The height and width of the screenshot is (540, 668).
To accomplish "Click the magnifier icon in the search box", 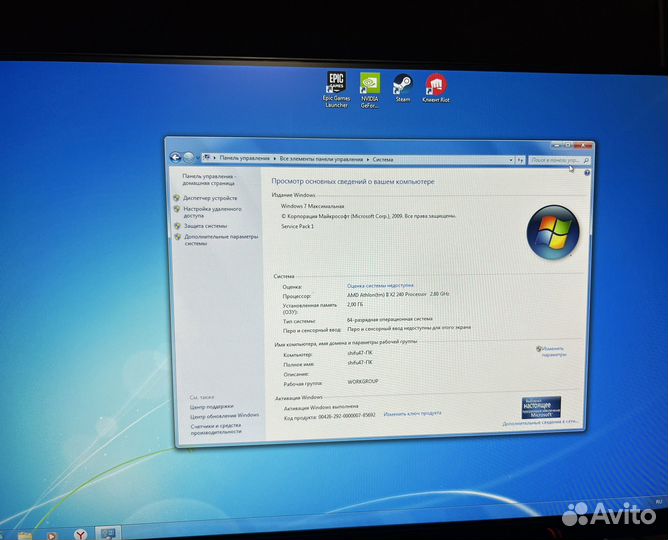I will [585, 161].
